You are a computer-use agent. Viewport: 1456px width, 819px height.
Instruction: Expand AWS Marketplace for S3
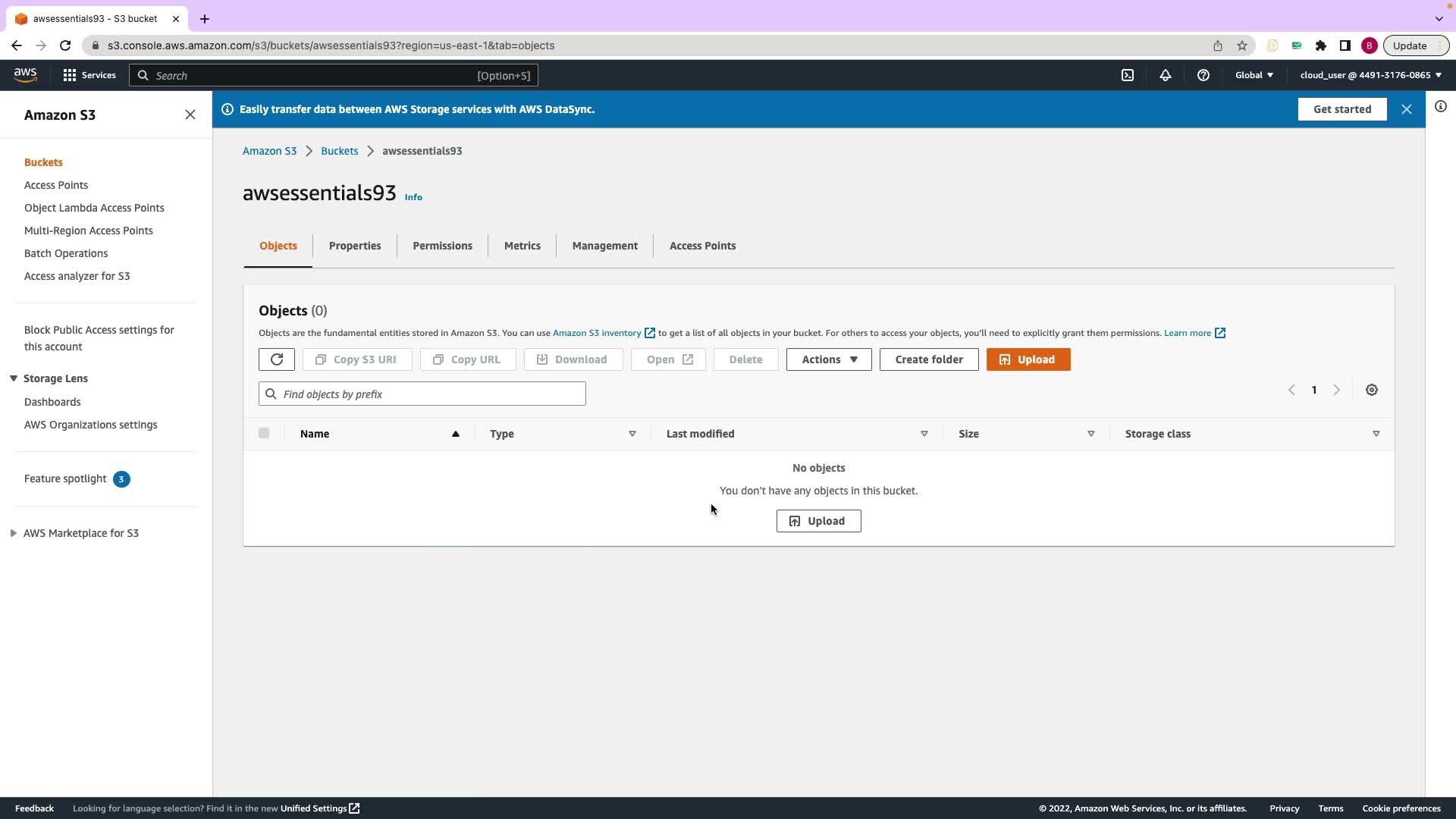click(x=14, y=533)
